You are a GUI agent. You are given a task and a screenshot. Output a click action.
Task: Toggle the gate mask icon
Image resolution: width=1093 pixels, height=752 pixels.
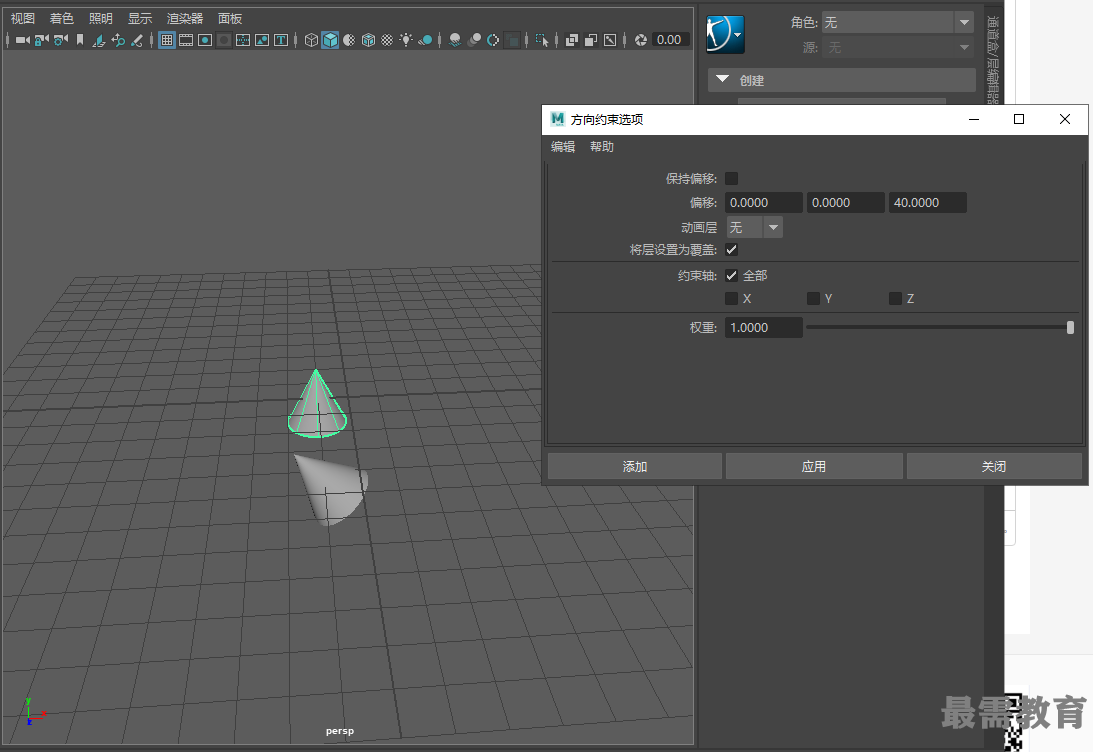(224, 40)
